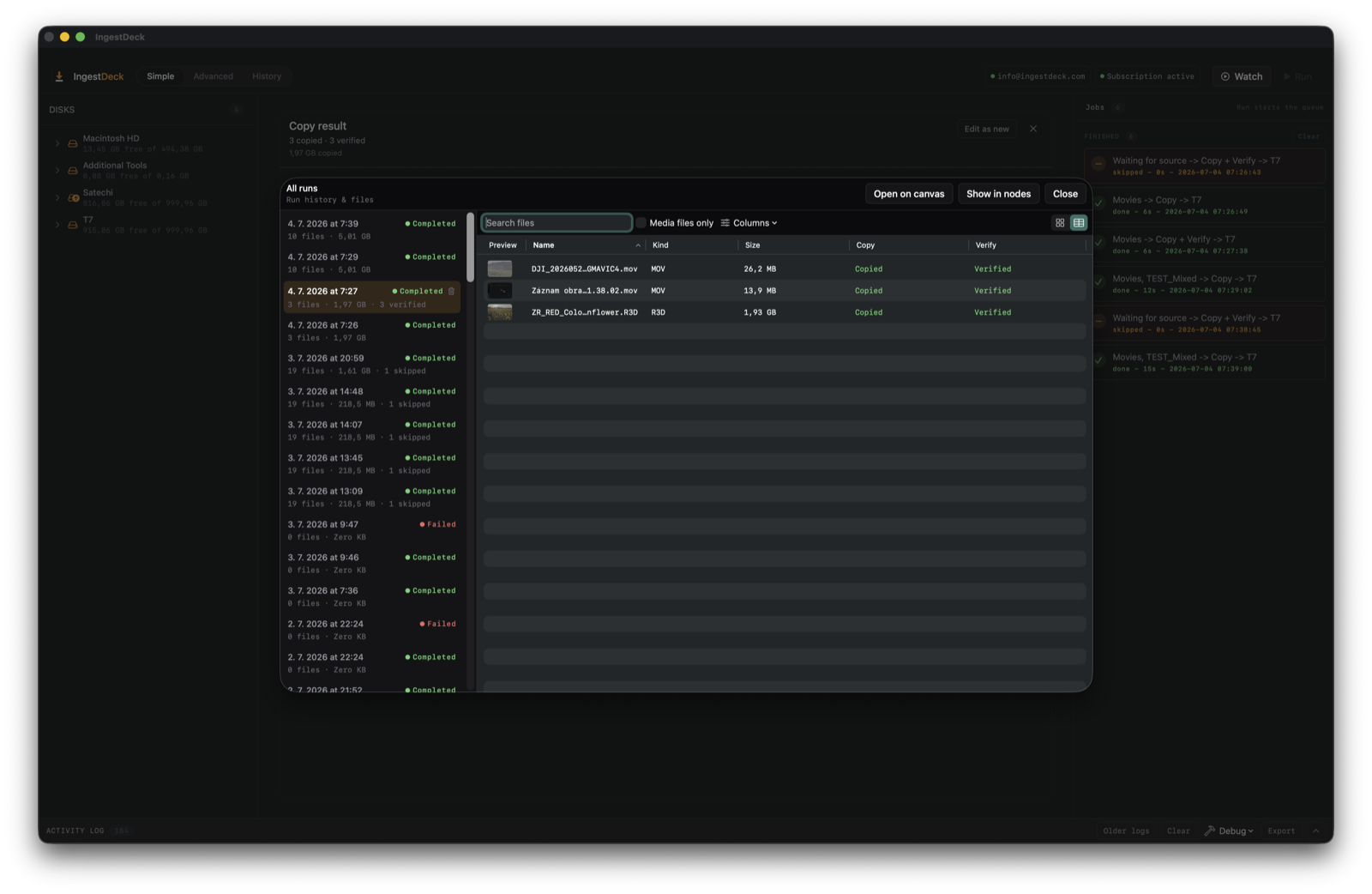Image resolution: width=1372 pixels, height=894 pixels.
Task: Click Older logs in activity log bar
Action: [x=1126, y=831]
